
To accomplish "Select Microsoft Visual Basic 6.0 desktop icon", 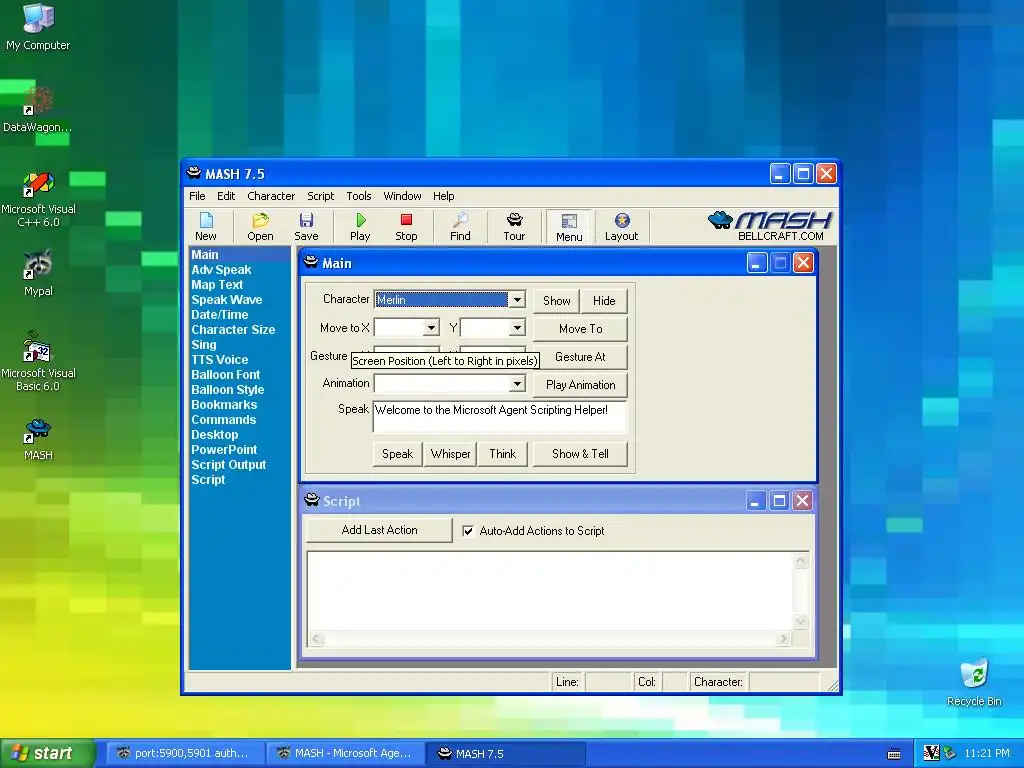I will tap(38, 362).
